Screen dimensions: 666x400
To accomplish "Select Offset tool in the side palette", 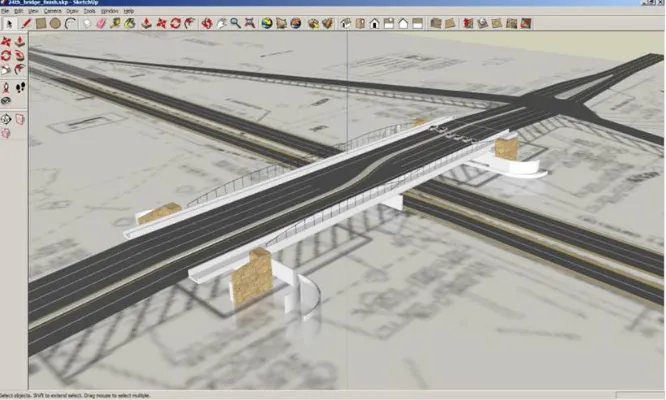I will 20,69.
